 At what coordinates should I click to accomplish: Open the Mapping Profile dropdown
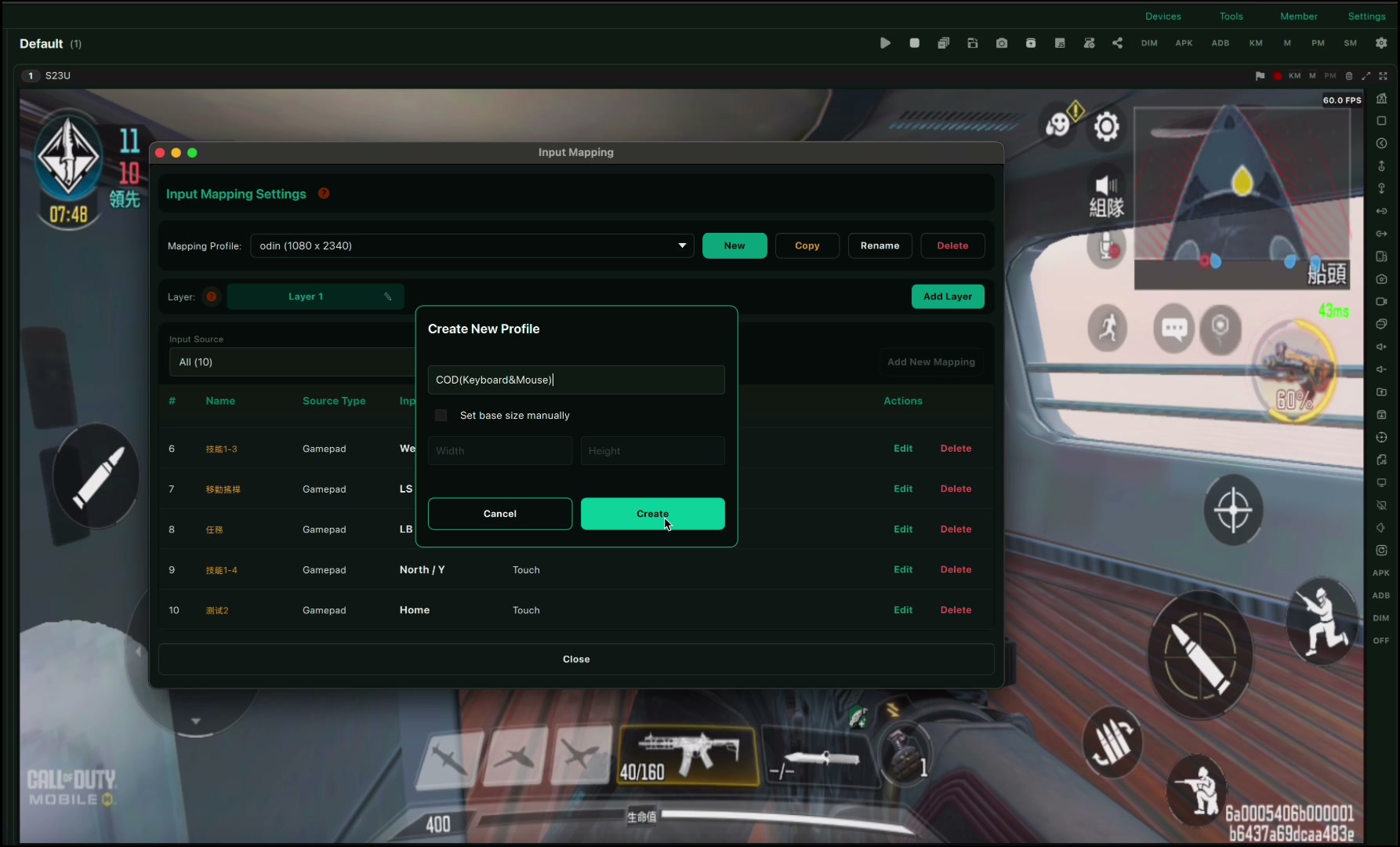pos(472,245)
